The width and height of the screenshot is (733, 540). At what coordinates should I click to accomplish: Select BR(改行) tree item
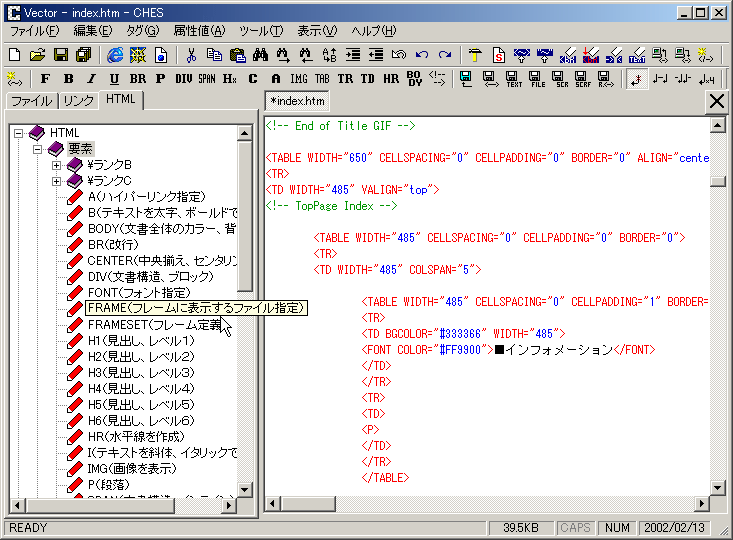[x=114, y=245]
